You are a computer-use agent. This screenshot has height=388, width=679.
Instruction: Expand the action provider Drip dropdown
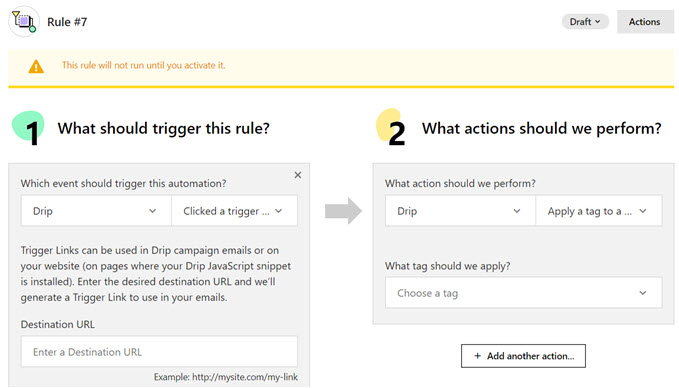pos(460,211)
